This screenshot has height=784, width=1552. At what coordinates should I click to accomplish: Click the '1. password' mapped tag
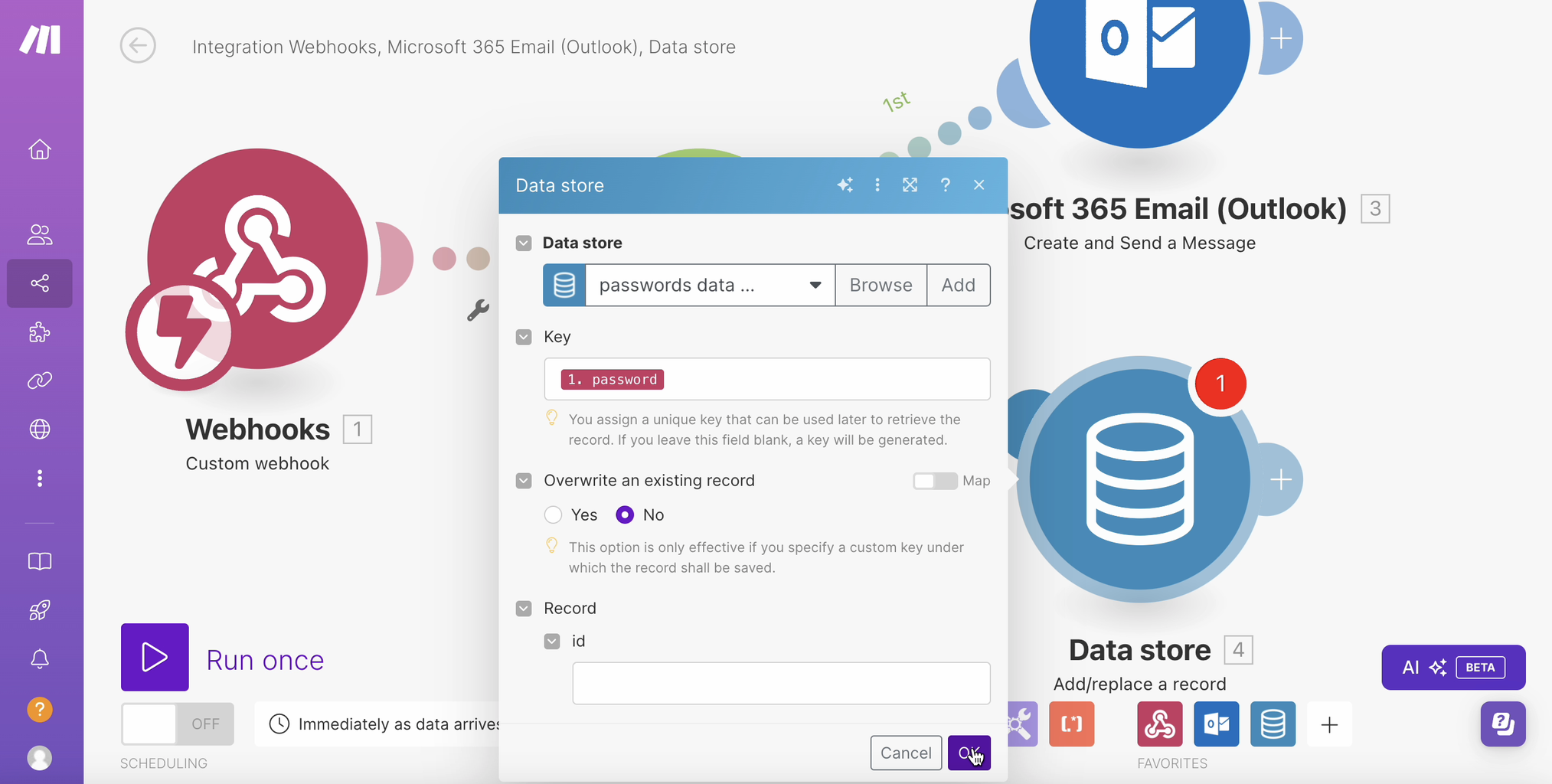[613, 380]
